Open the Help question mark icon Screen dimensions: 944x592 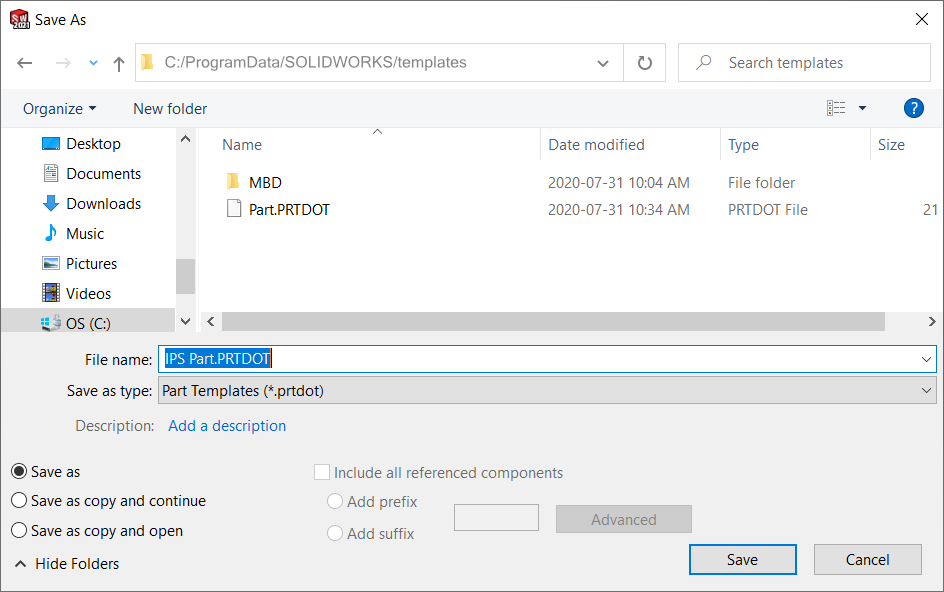coord(912,108)
